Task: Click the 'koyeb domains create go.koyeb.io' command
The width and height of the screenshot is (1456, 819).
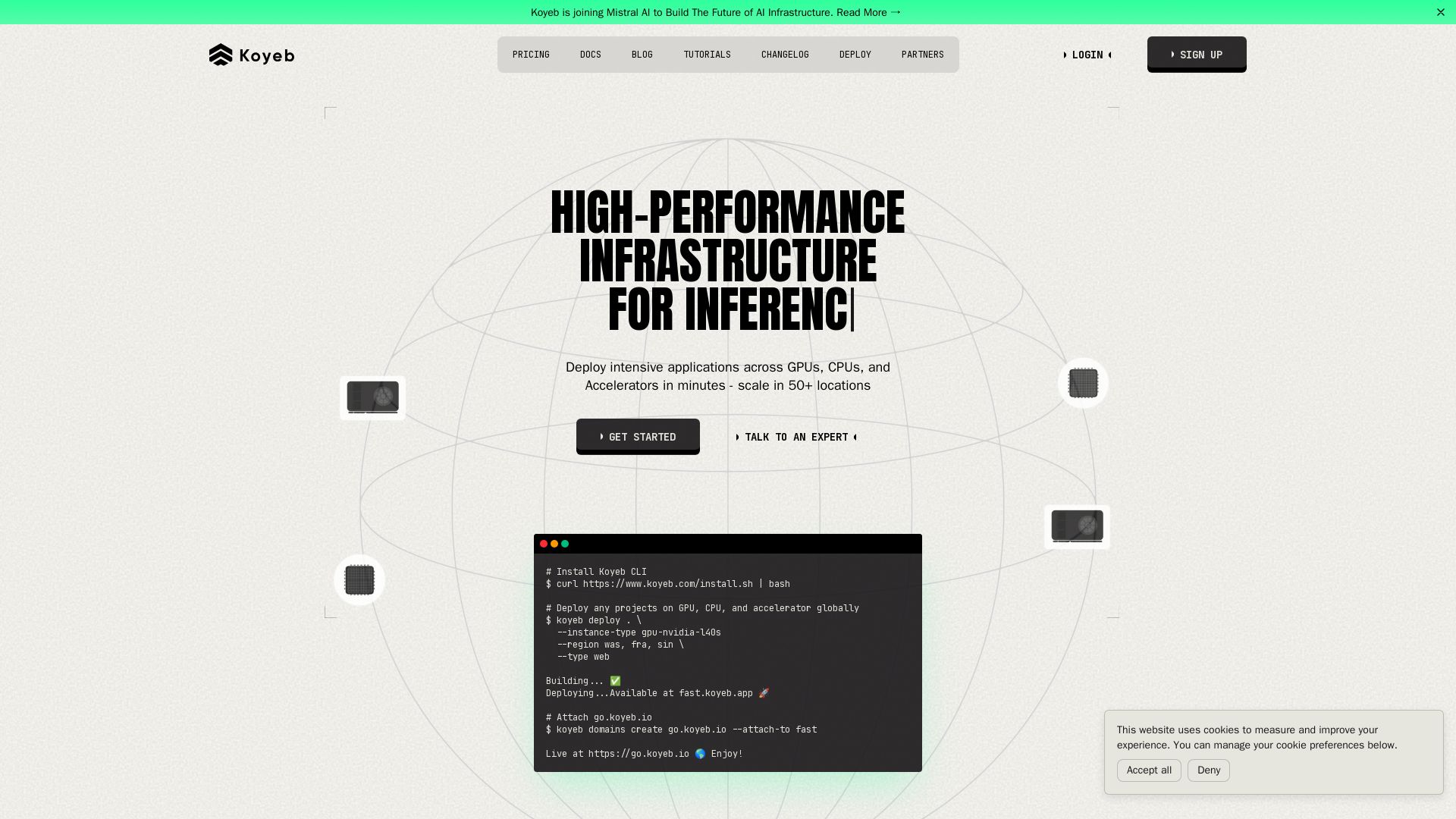Action: coord(682,730)
